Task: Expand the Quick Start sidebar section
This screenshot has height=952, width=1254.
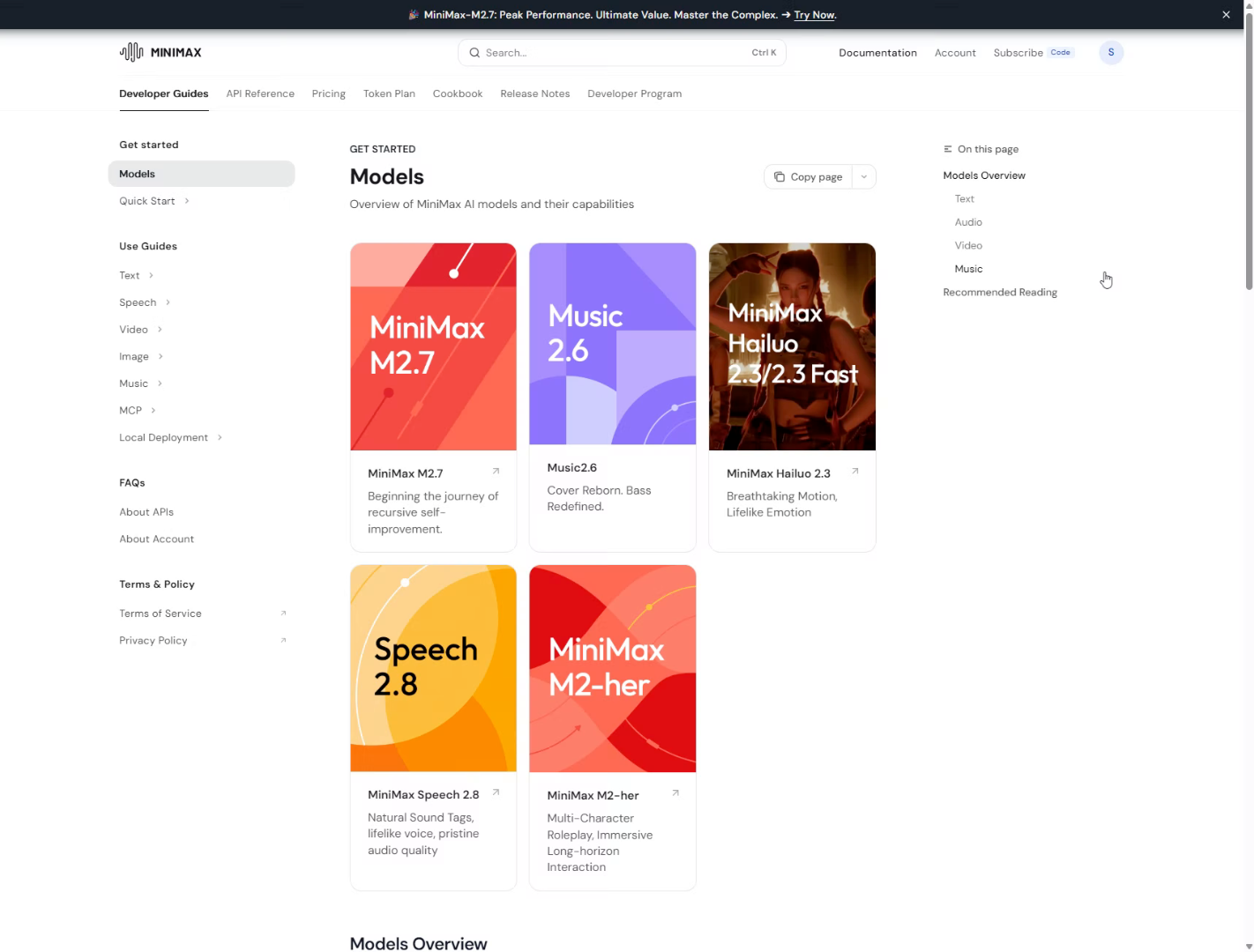Action: (x=187, y=201)
